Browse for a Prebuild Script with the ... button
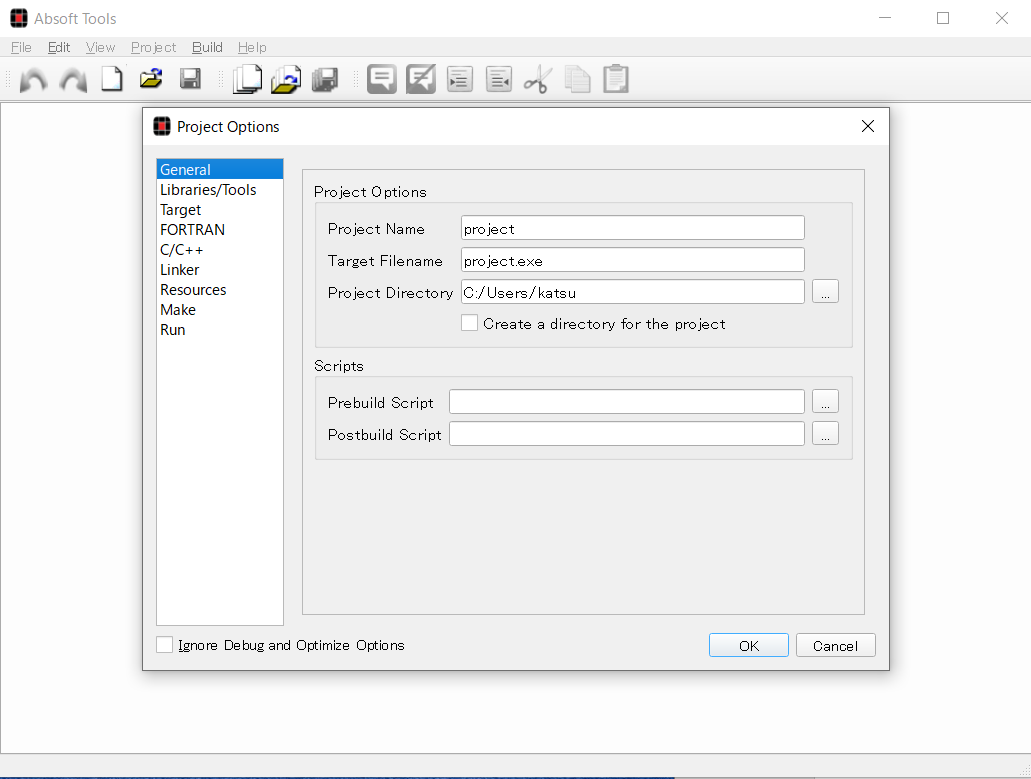 coord(825,401)
